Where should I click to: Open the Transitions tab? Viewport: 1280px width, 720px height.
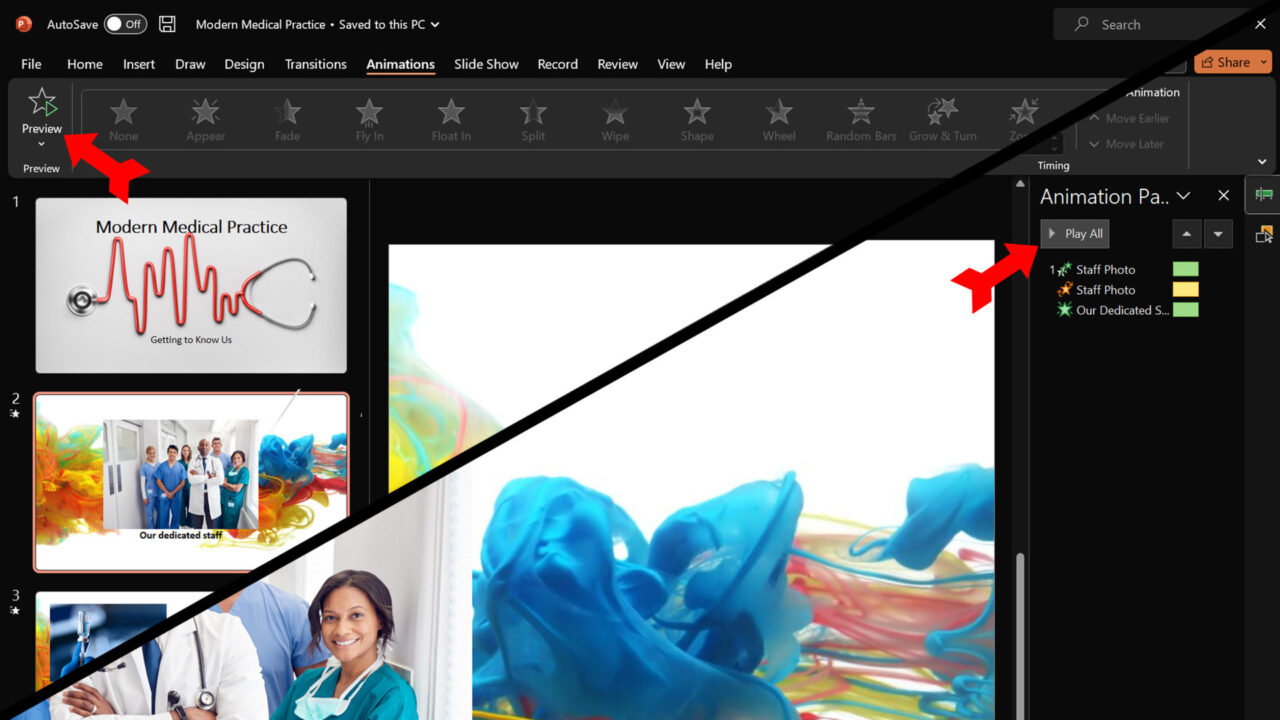pos(315,64)
